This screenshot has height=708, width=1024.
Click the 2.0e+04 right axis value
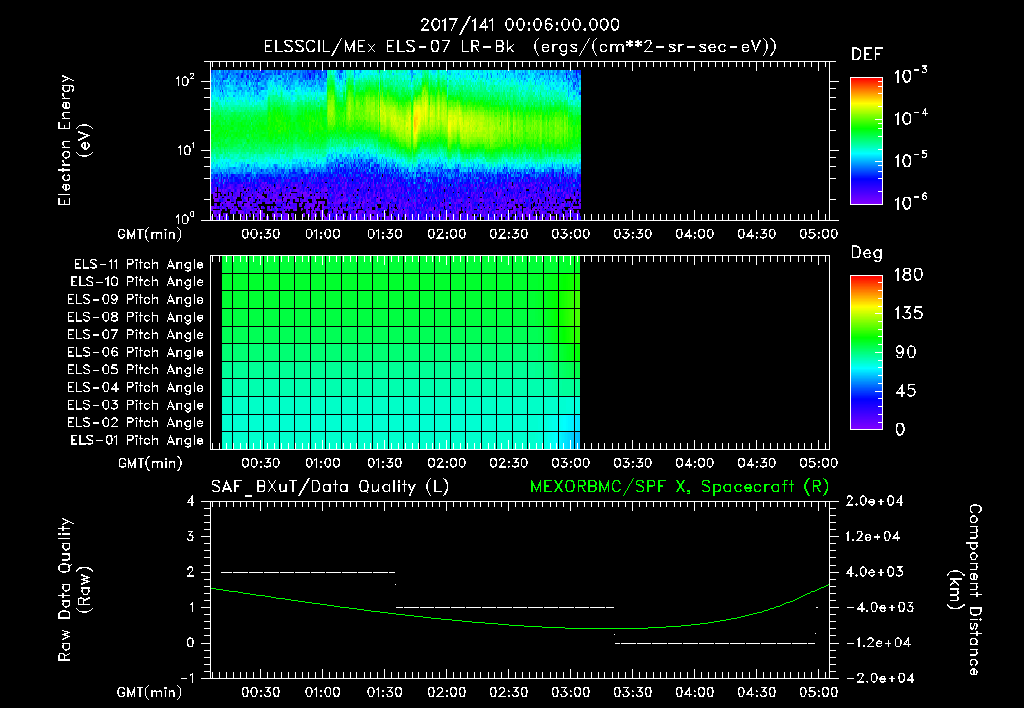click(x=874, y=502)
